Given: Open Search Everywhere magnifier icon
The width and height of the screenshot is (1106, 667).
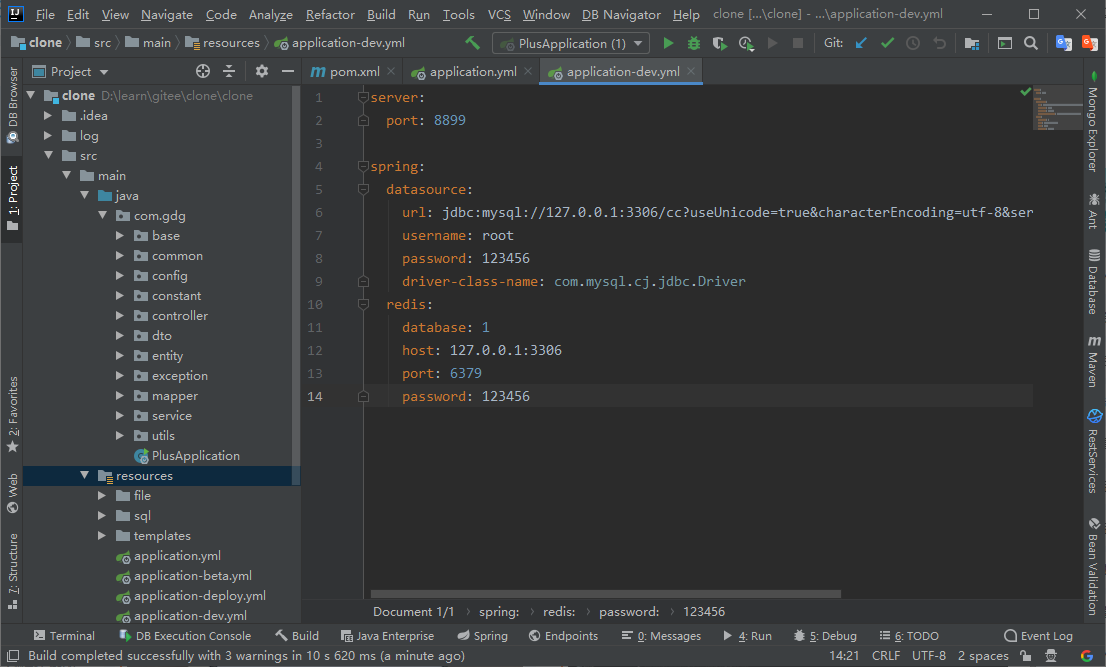Looking at the screenshot, I should pos(1031,43).
